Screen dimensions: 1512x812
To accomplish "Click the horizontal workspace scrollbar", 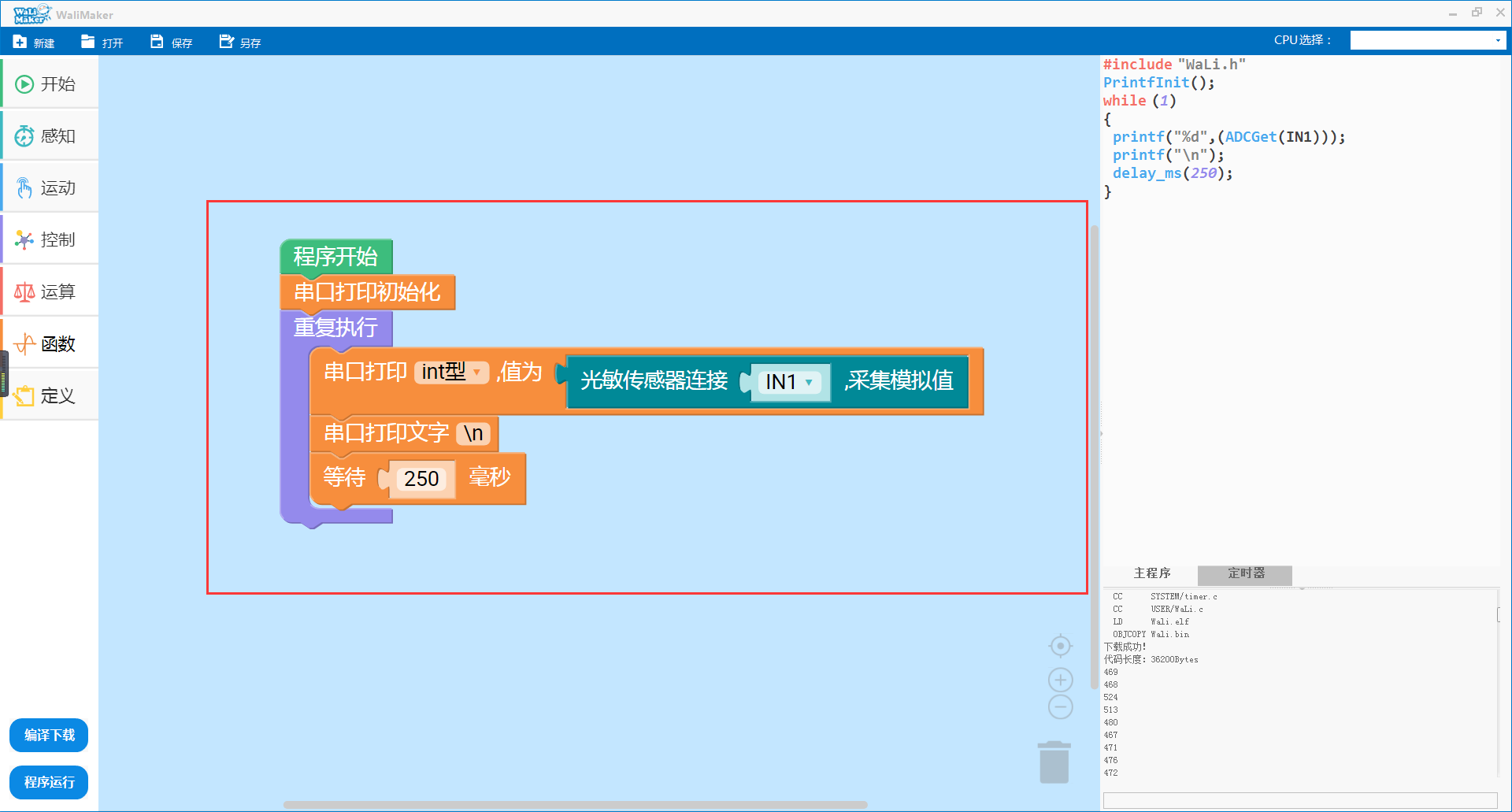I will coord(575,805).
